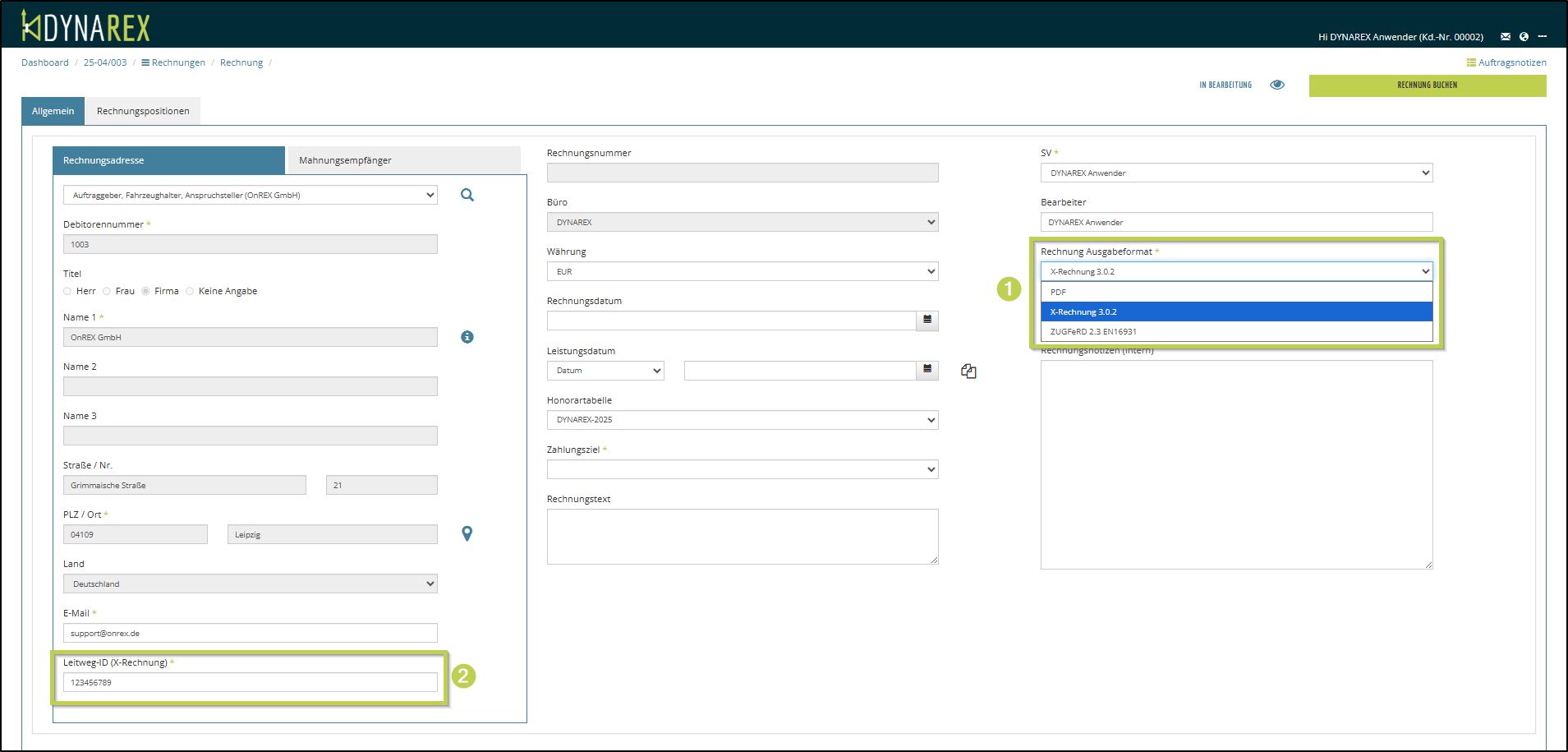Viewport: 1568px width, 752px height.
Task: Open the Rechnungsdatum calendar picker
Action: point(927,321)
